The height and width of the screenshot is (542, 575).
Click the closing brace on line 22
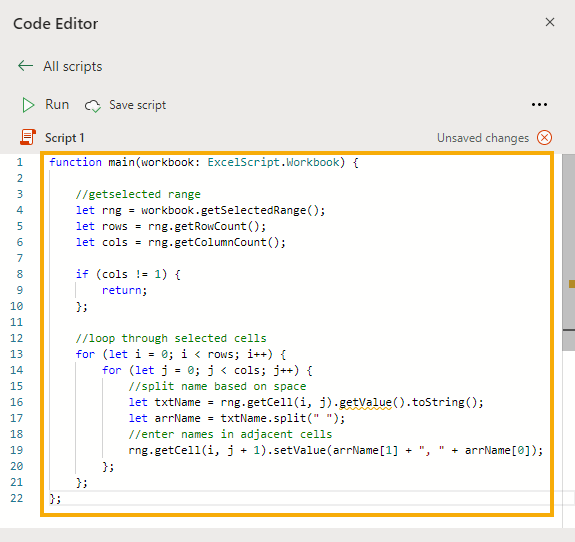tap(55, 499)
